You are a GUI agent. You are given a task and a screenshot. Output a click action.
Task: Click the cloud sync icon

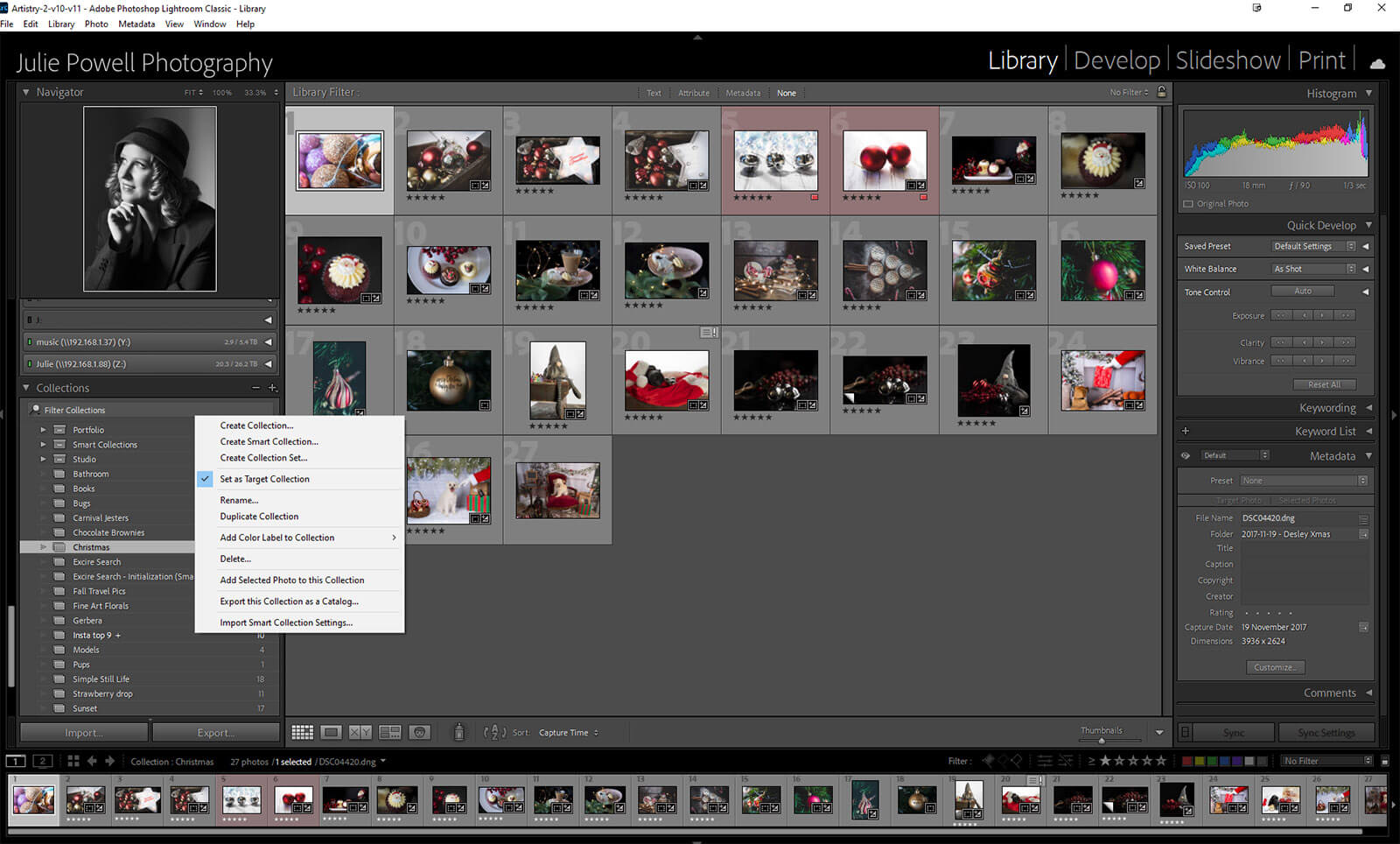1377,63
